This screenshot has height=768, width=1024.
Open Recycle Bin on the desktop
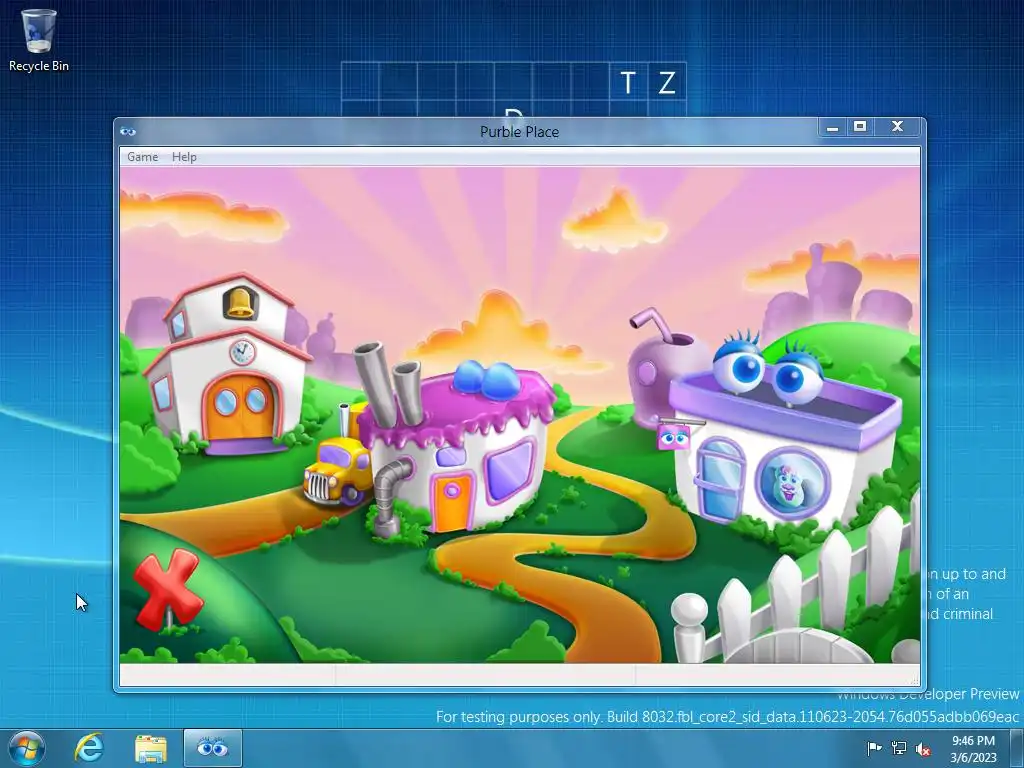[x=39, y=40]
